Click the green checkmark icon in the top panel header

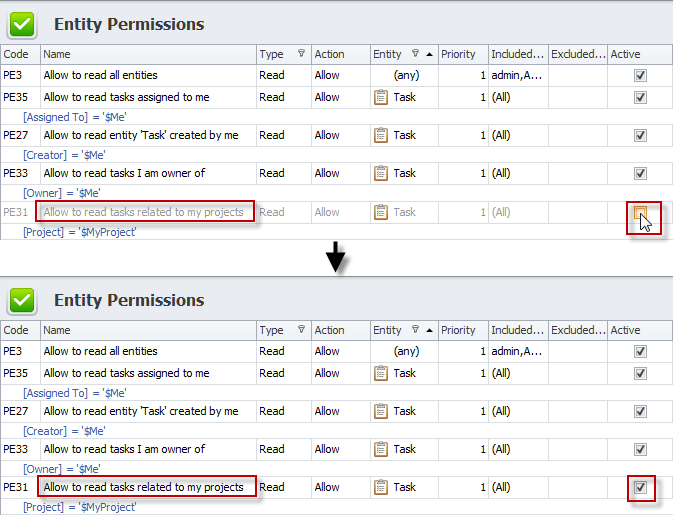coord(22,24)
